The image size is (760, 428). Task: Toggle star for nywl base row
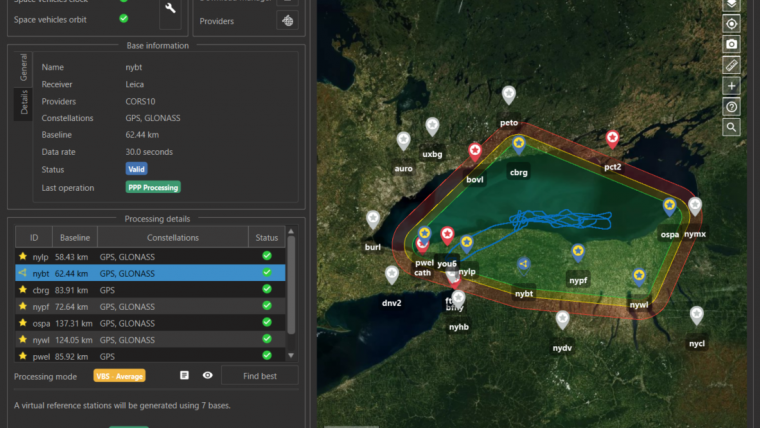pyautogui.click(x=23, y=339)
